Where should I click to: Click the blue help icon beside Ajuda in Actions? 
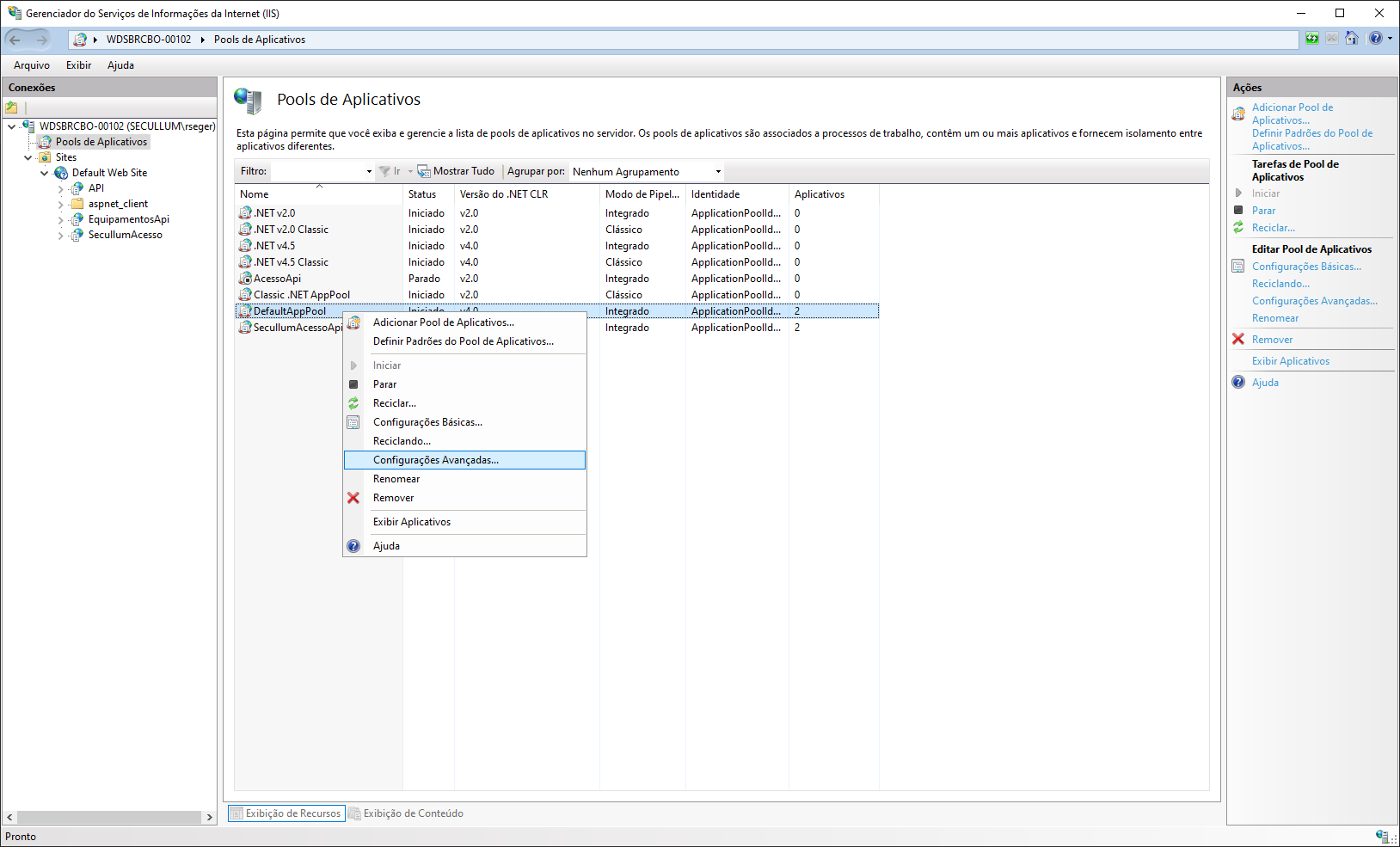[1238, 383]
